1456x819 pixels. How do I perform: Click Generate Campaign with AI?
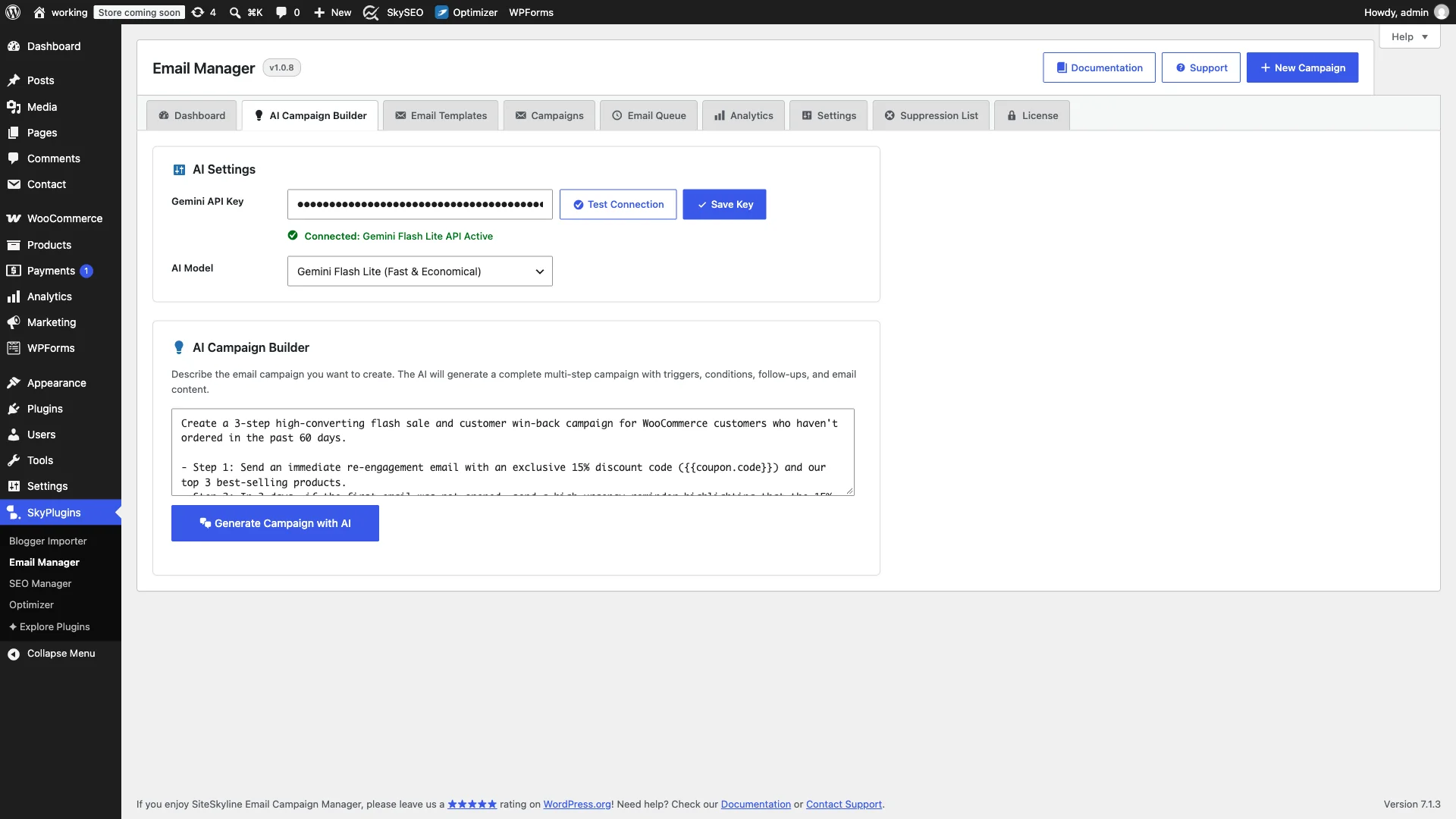tap(275, 523)
